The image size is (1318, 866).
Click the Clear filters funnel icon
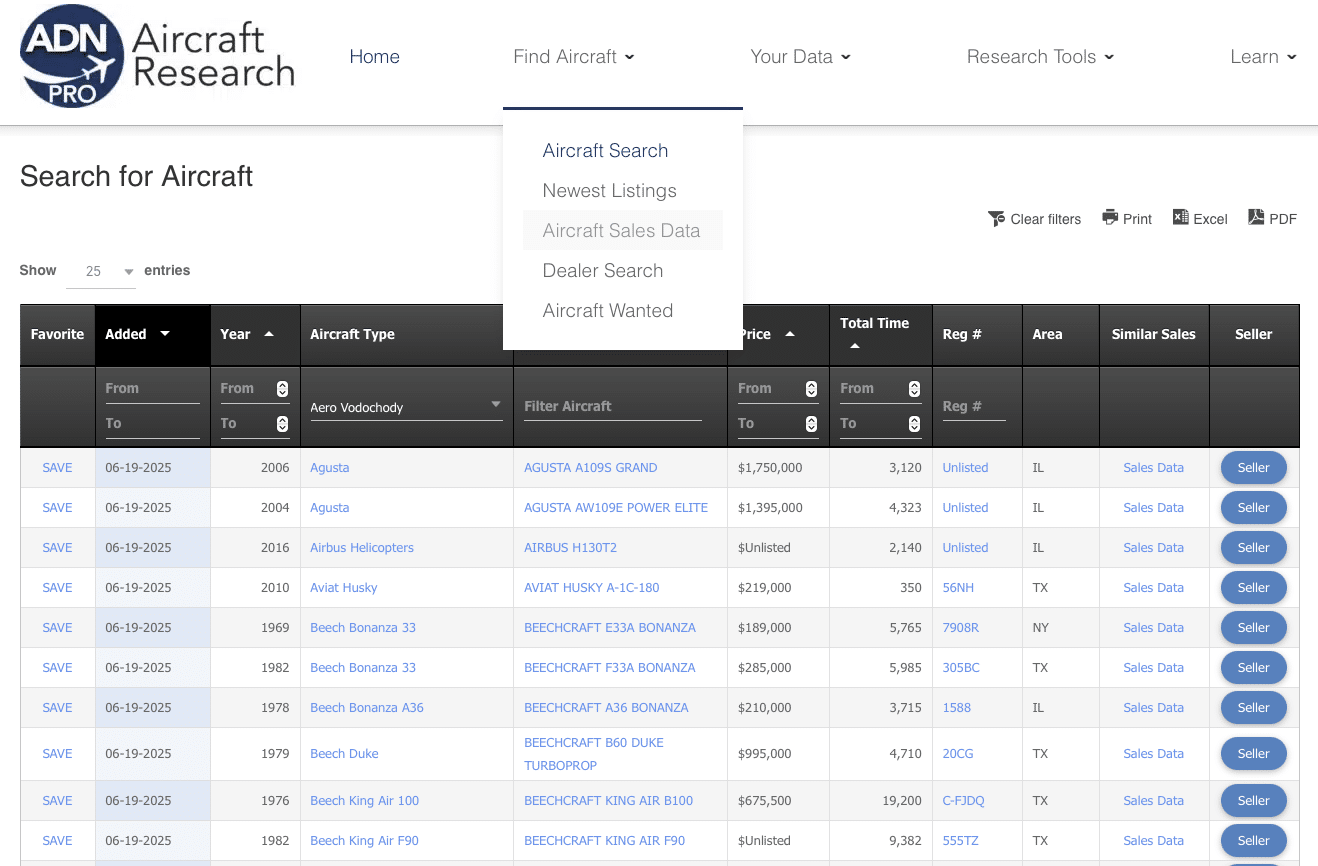coord(996,219)
